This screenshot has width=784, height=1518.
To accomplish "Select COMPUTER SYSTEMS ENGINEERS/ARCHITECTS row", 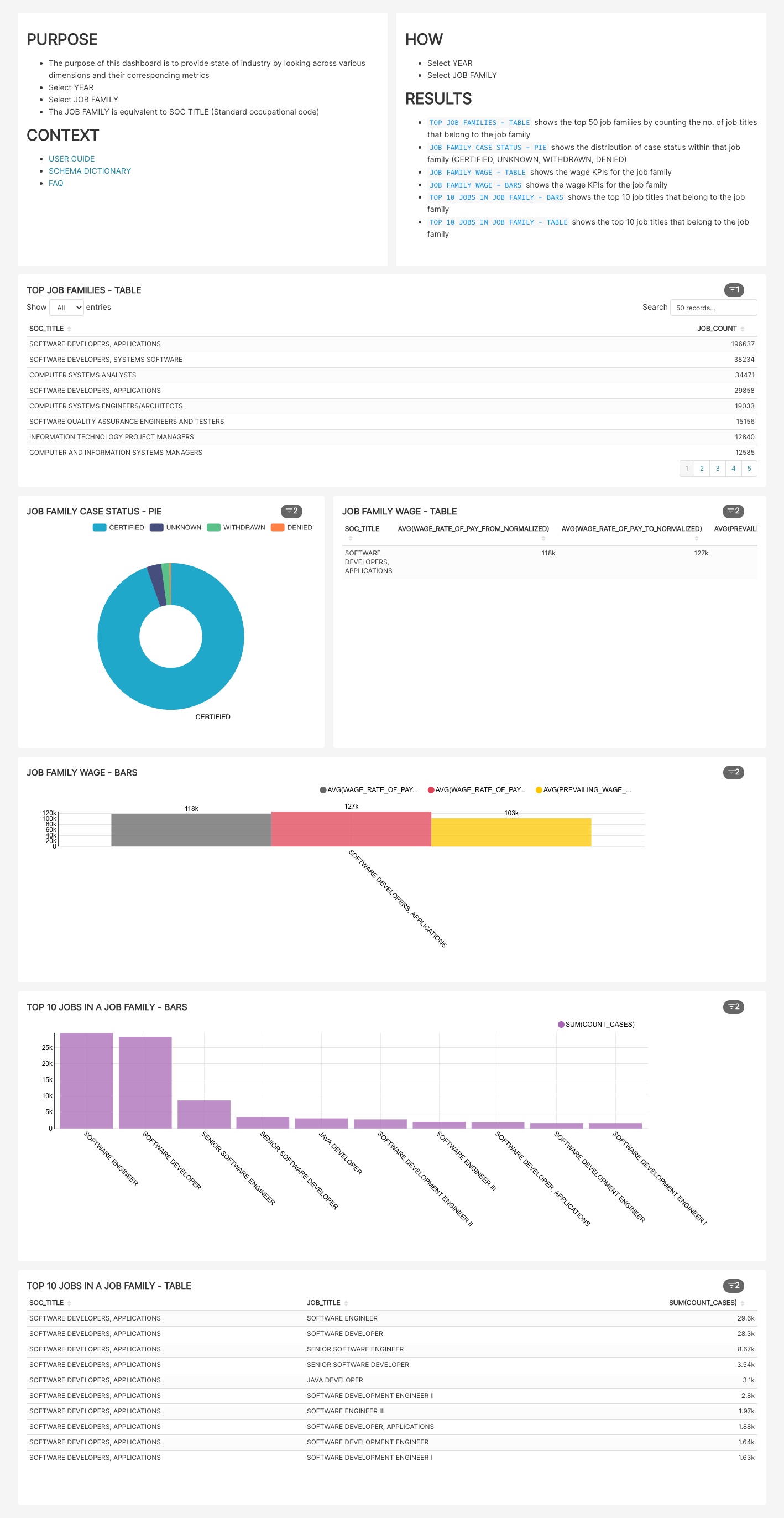I will click(x=391, y=406).
